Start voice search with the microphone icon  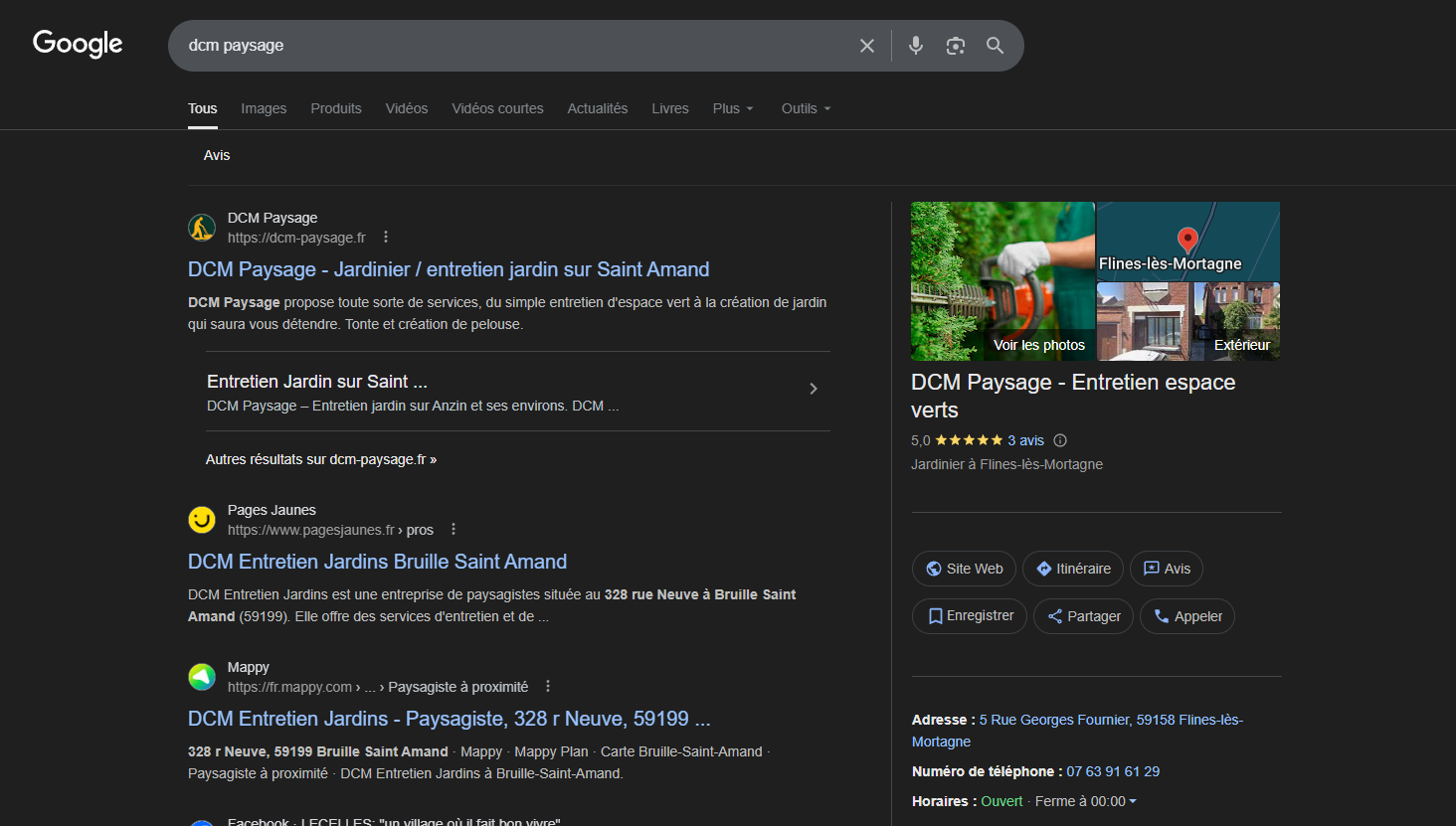(916, 46)
